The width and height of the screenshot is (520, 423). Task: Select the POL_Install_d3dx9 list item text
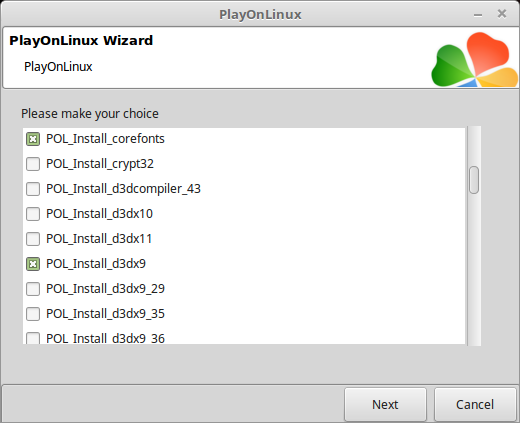click(x=96, y=264)
